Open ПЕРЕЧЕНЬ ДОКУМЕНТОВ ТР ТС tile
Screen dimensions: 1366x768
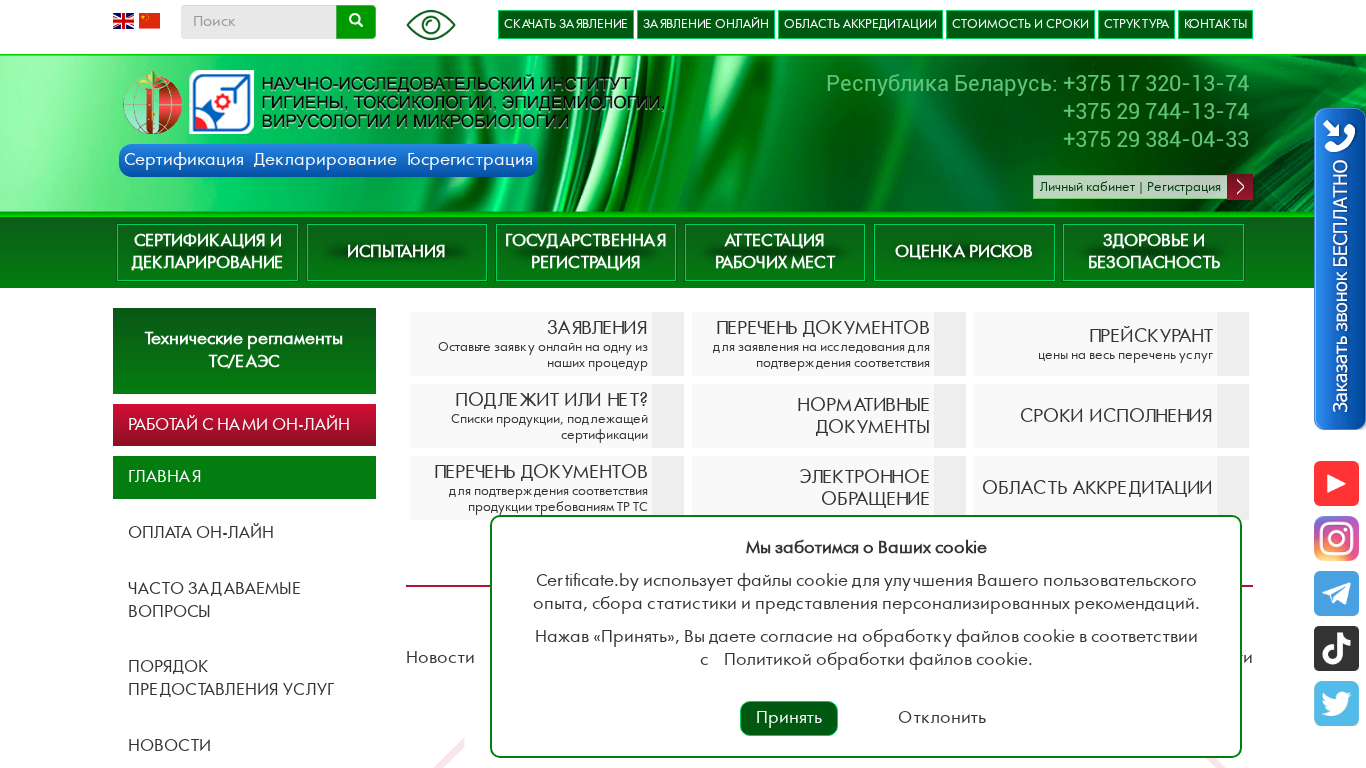pyautogui.click(x=547, y=487)
